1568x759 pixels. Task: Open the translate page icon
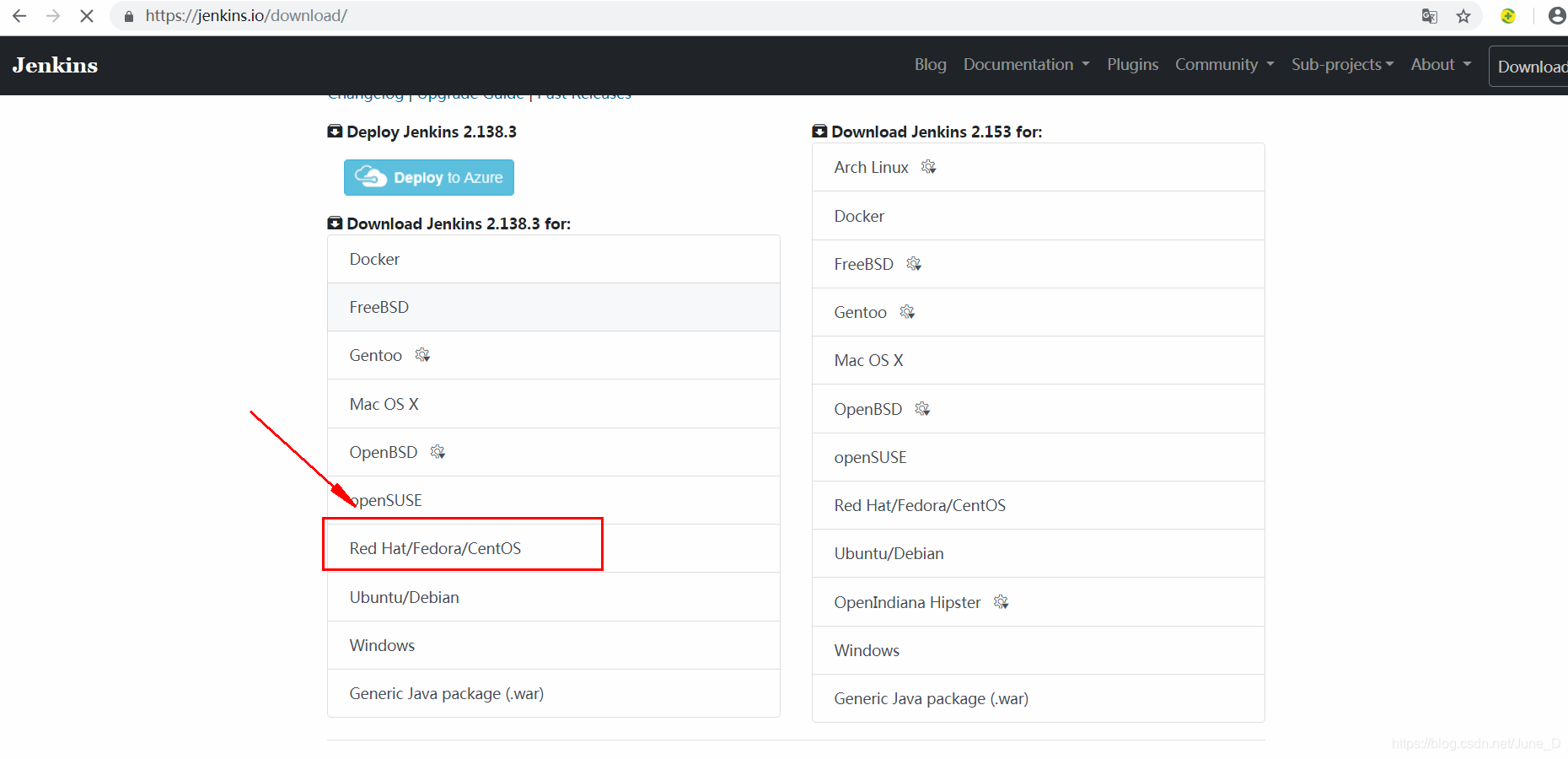[1429, 16]
